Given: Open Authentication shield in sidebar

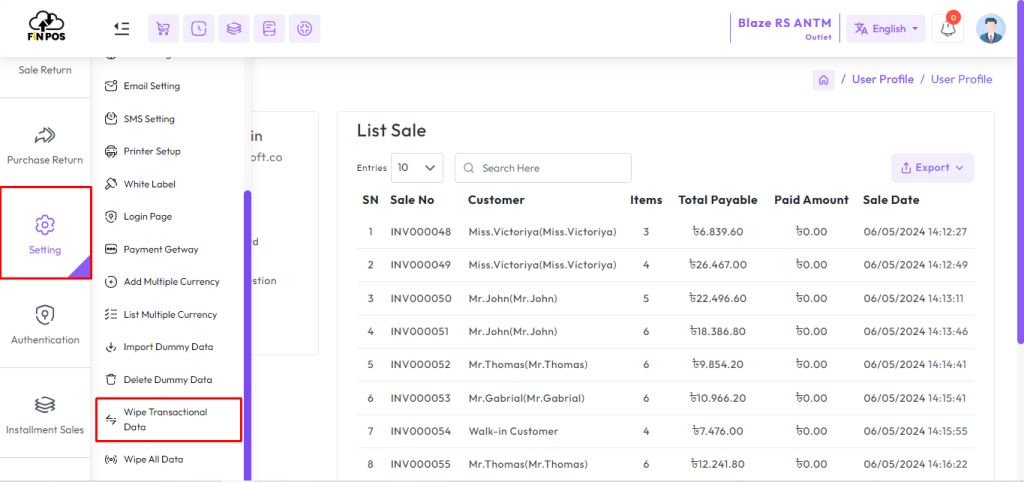Looking at the screenshot, I should pyautogui.click(x=45, y=324).
